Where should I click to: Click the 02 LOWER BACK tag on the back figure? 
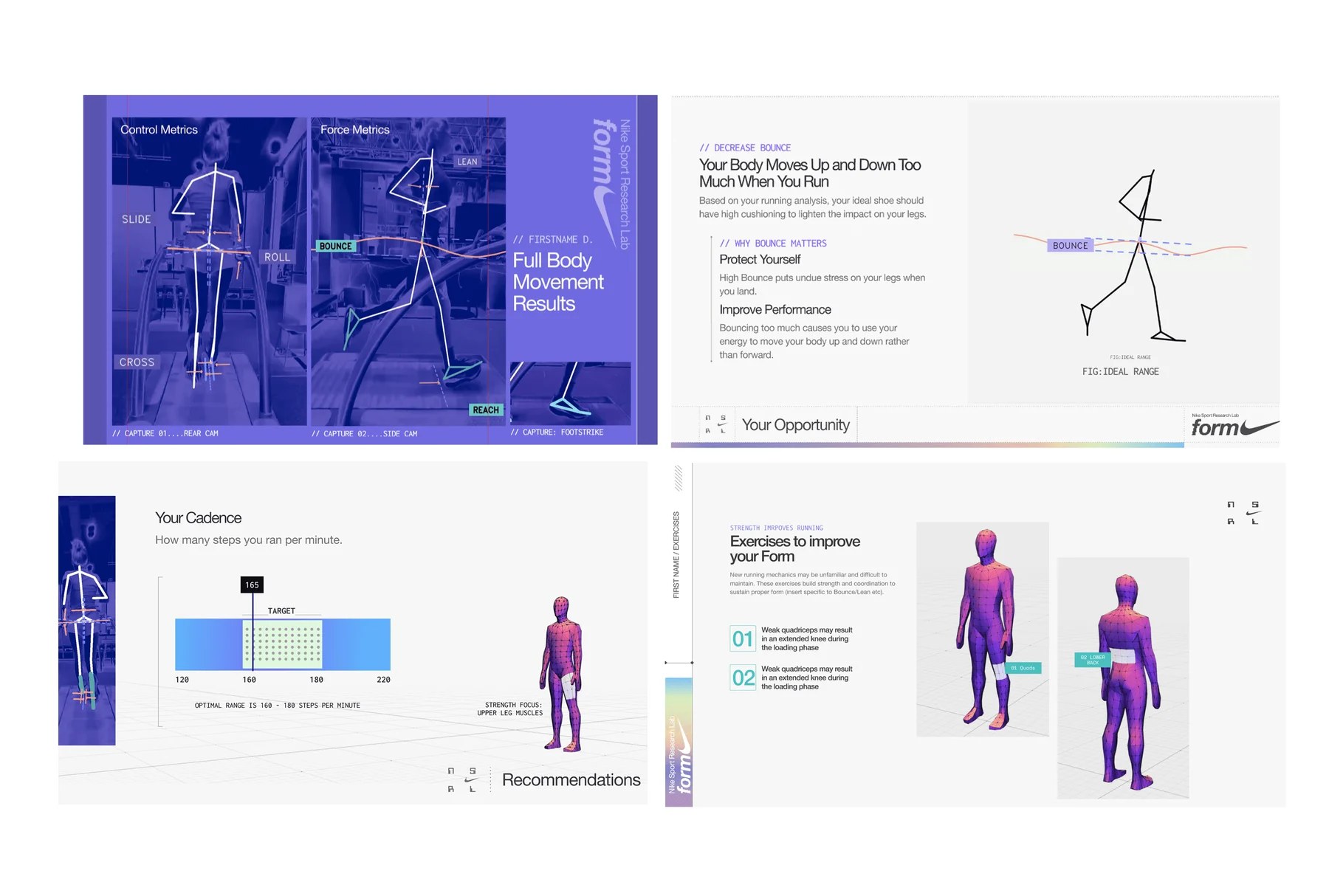(1093, 660)
